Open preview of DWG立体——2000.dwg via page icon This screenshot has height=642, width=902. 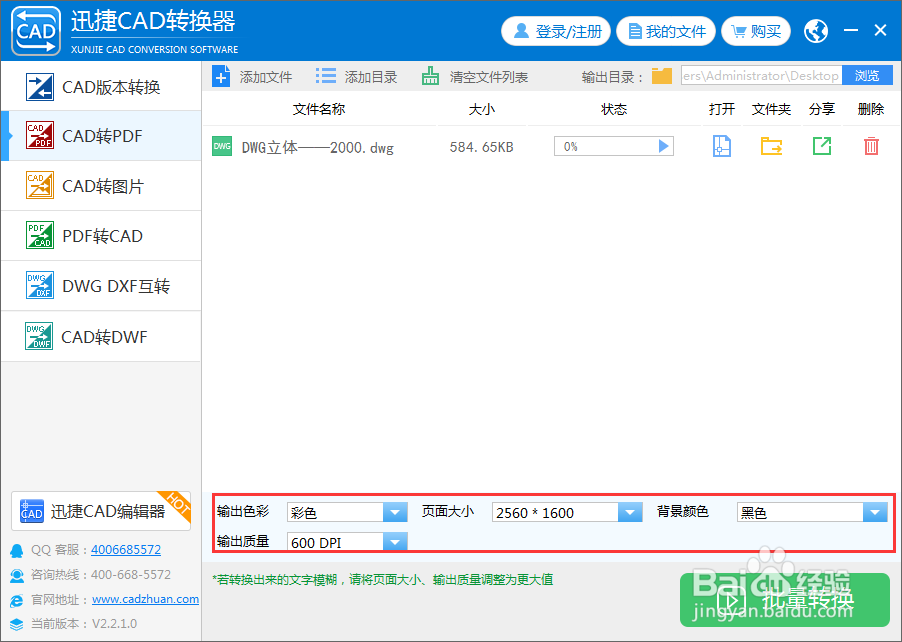[x=721, y=146]
